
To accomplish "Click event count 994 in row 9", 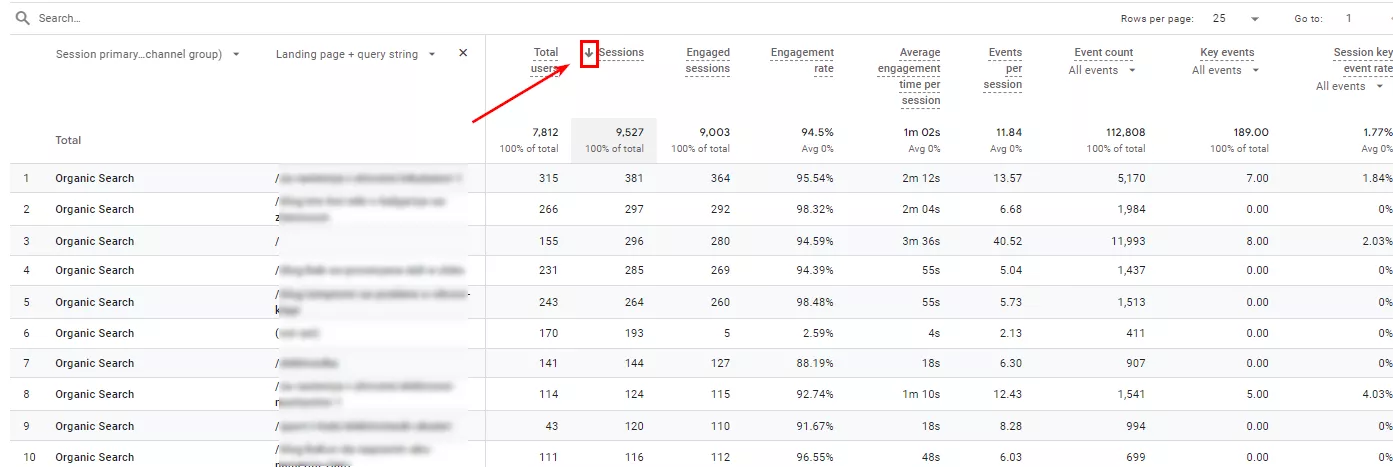I will (x=1135, y=426).
